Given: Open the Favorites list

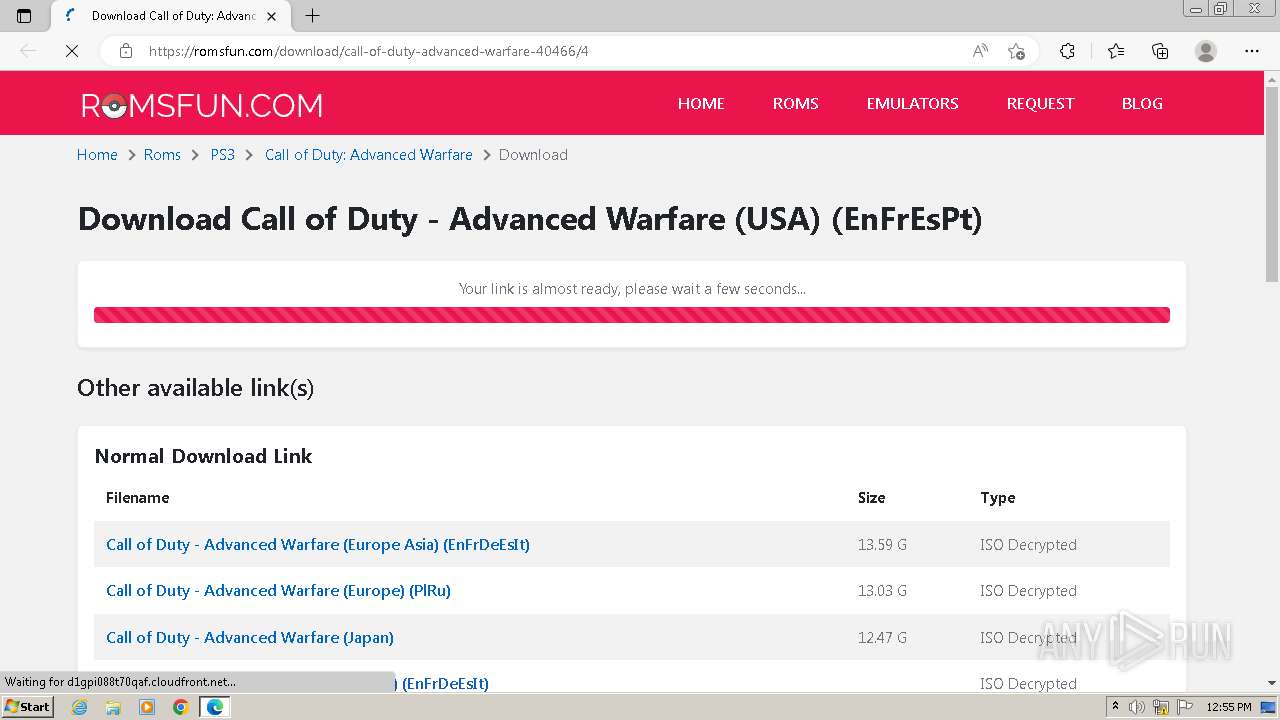Looking at the screenshot, I should 1116,51.
